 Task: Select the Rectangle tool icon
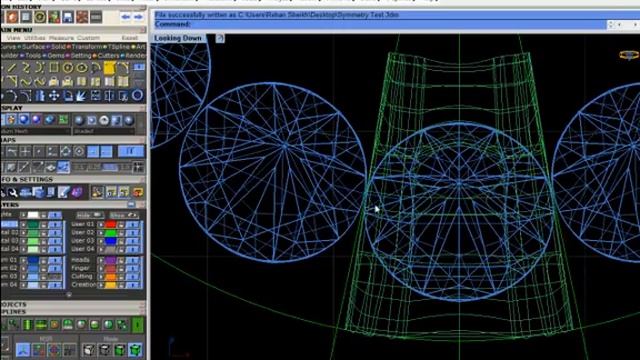(x=53, y=68)
